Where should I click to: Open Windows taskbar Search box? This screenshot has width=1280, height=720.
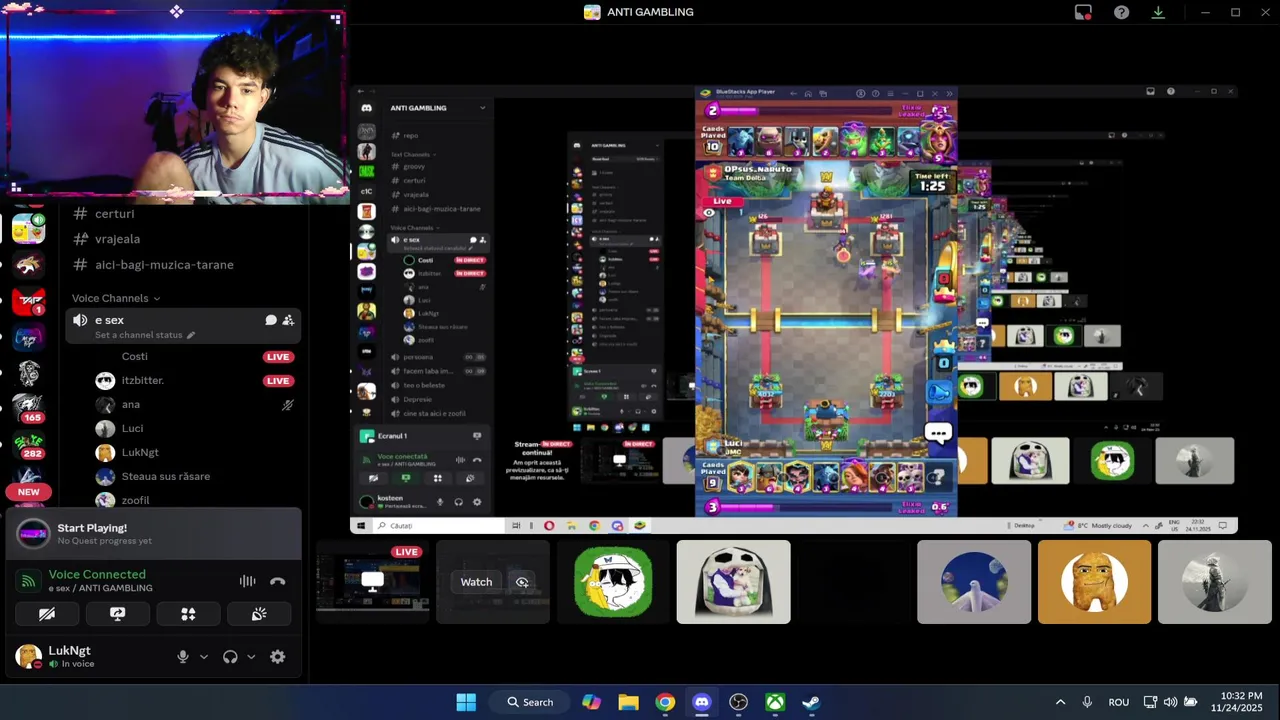tap(529, 702)
